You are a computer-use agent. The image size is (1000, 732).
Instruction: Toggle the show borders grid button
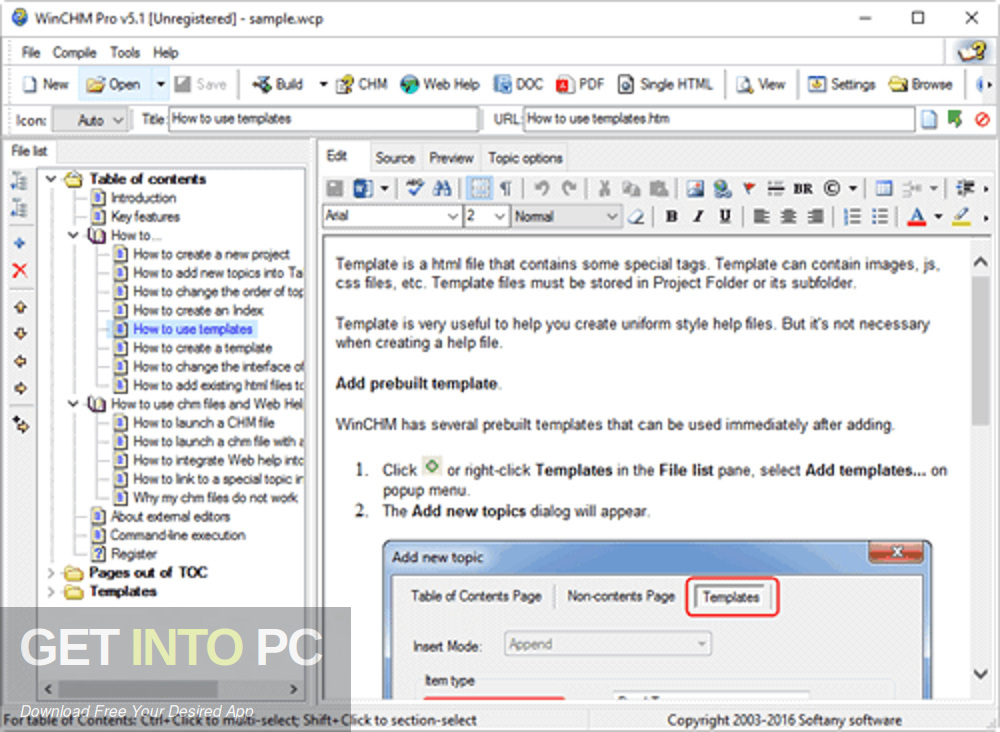point(480,188)
